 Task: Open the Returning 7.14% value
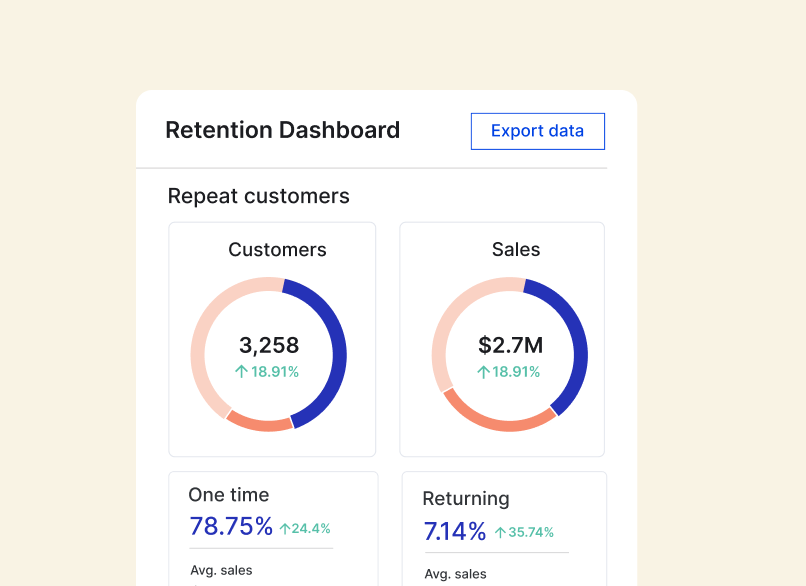[x=454, y=531]
